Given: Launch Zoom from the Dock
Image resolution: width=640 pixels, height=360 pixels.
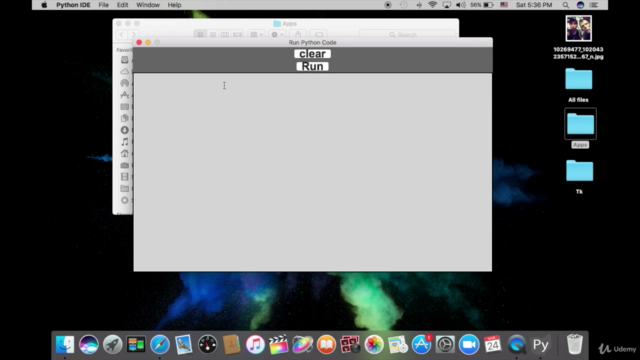Looking at the screenshot, I should coord(469,344).
